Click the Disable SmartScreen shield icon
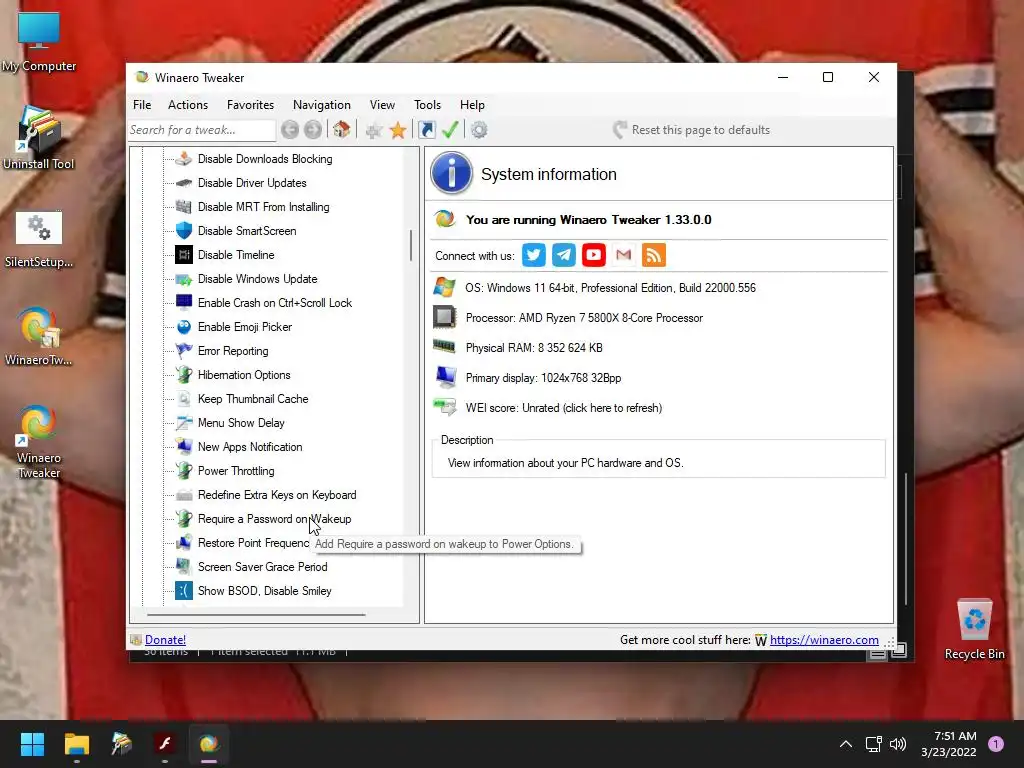This screenshot has height=768, width=1024. click(184, 231)
